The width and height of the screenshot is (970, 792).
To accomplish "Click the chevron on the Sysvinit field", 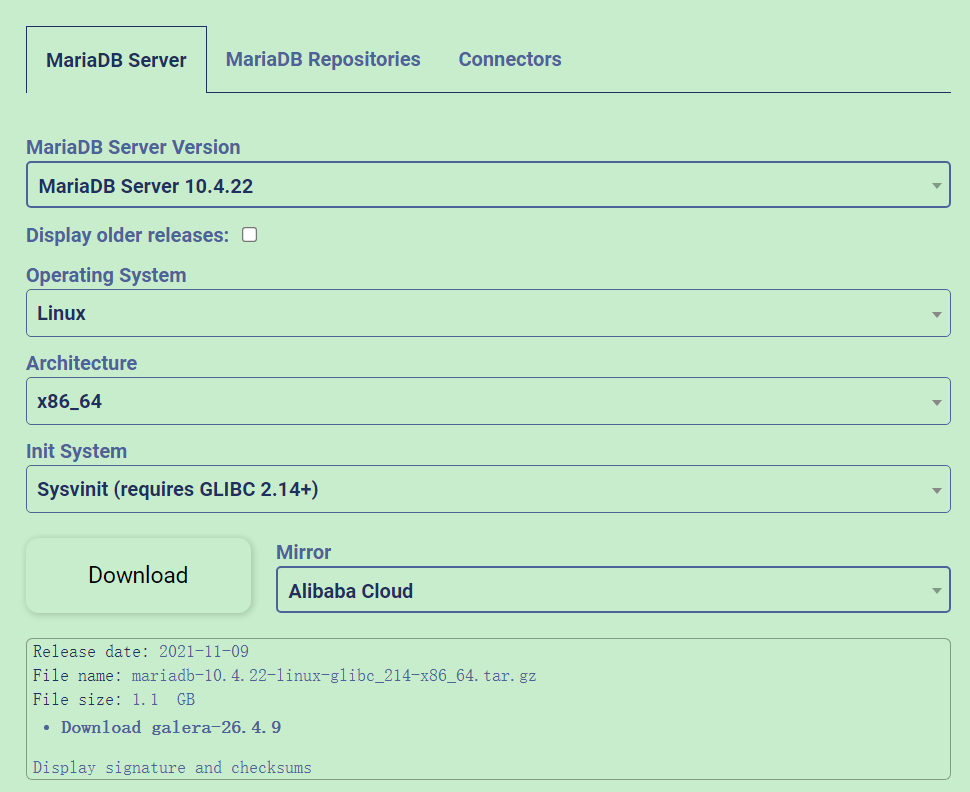I will (937, 489).
